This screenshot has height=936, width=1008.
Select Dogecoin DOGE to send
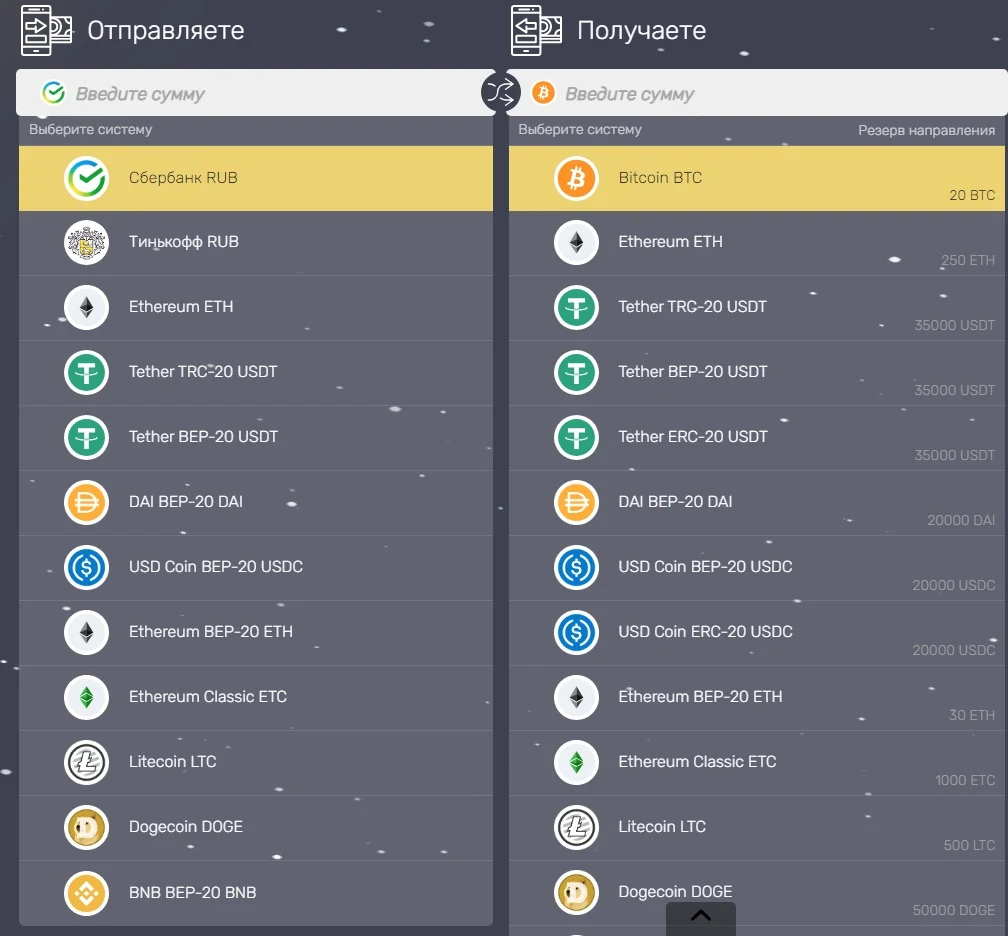(256, 827)
